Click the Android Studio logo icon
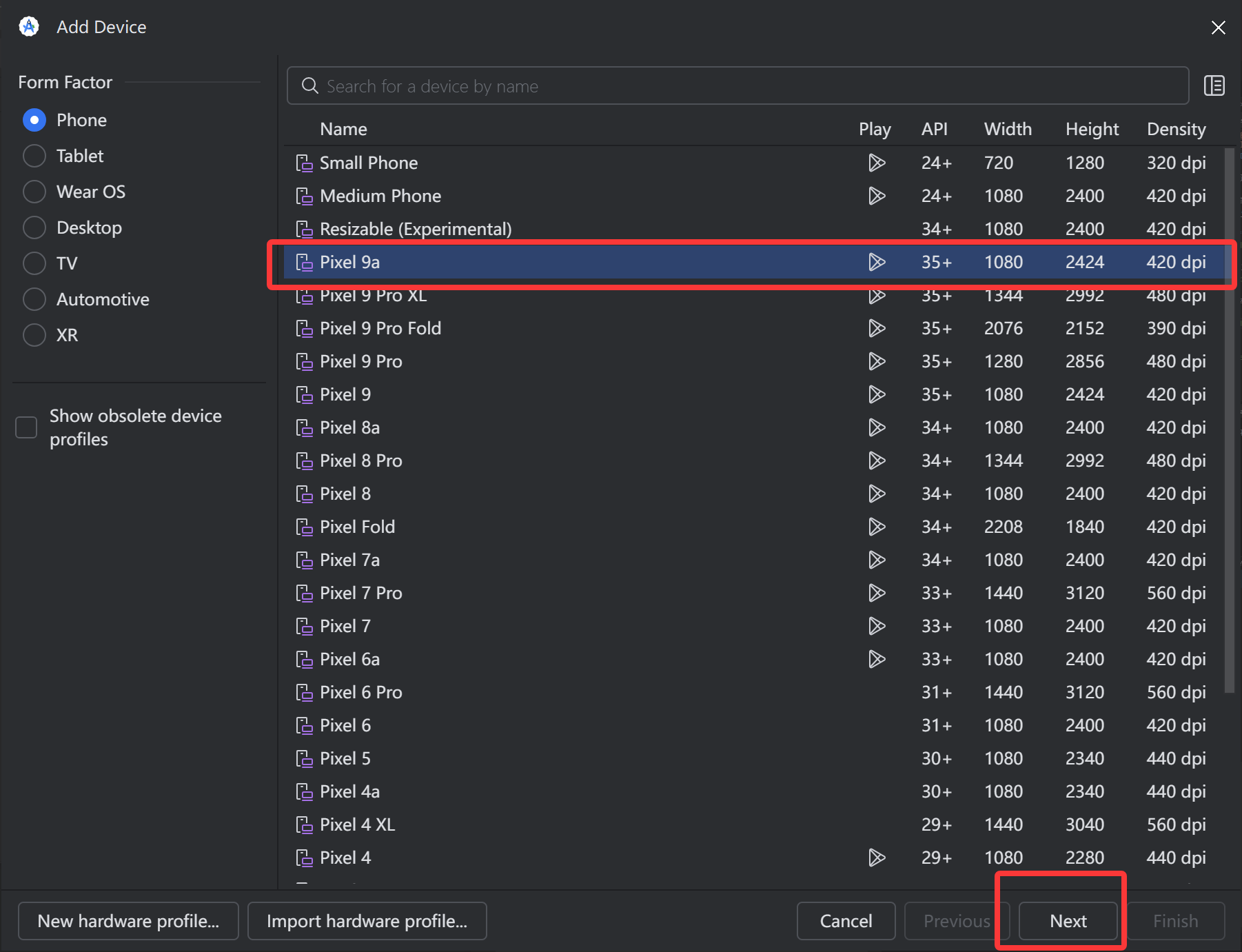1242x952 pixels. pos(29,27)
